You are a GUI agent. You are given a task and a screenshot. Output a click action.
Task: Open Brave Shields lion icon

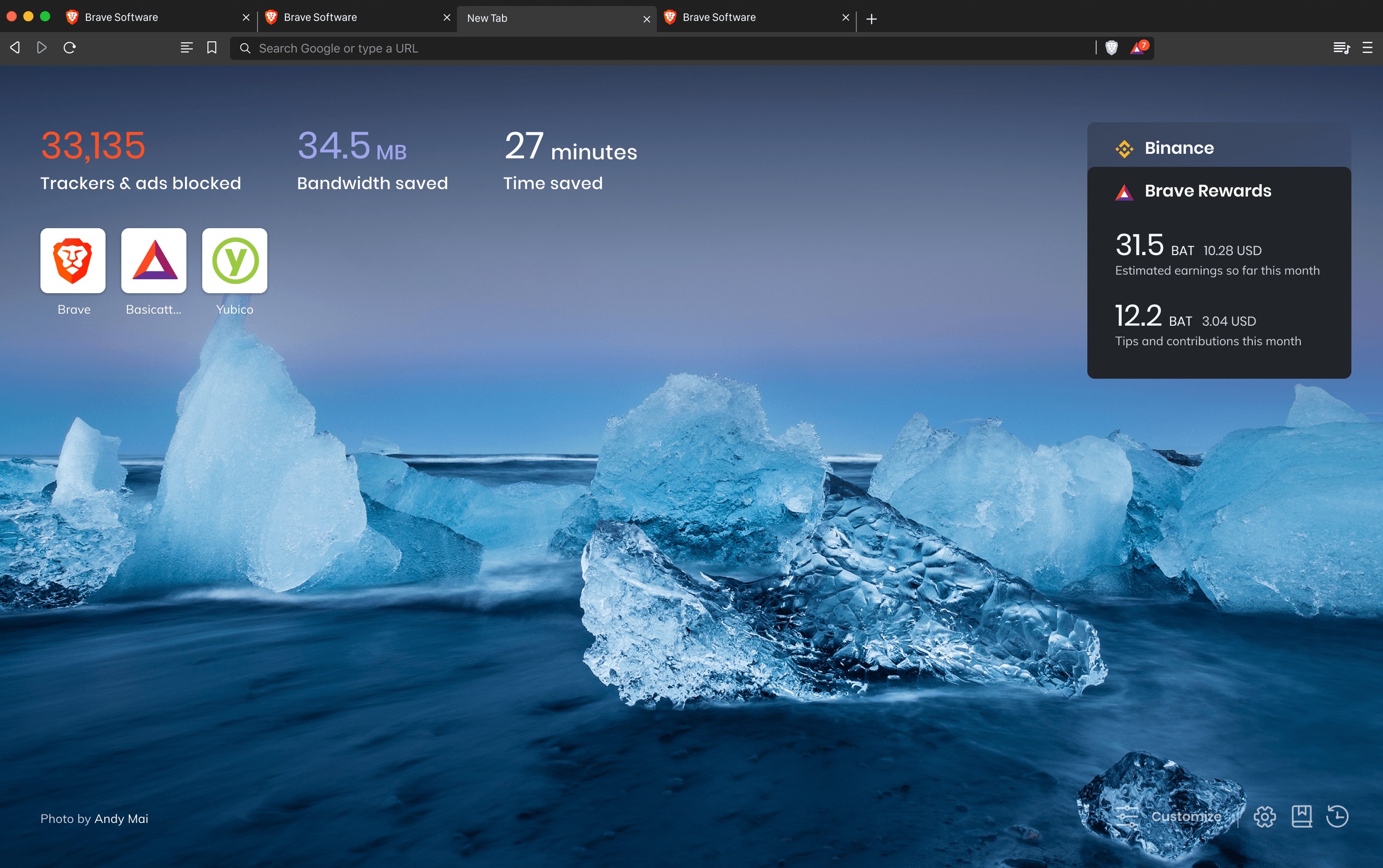pyautogui.click(x=1112, y=48)
